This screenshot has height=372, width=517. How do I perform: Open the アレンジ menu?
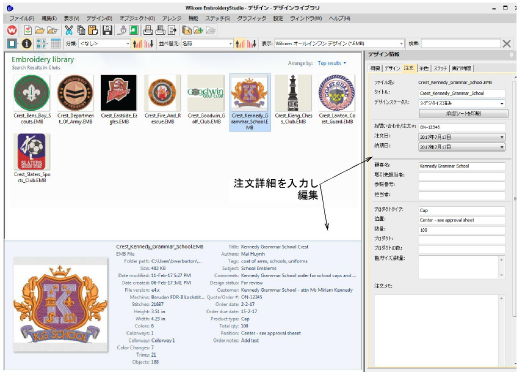tap(172, 18)
